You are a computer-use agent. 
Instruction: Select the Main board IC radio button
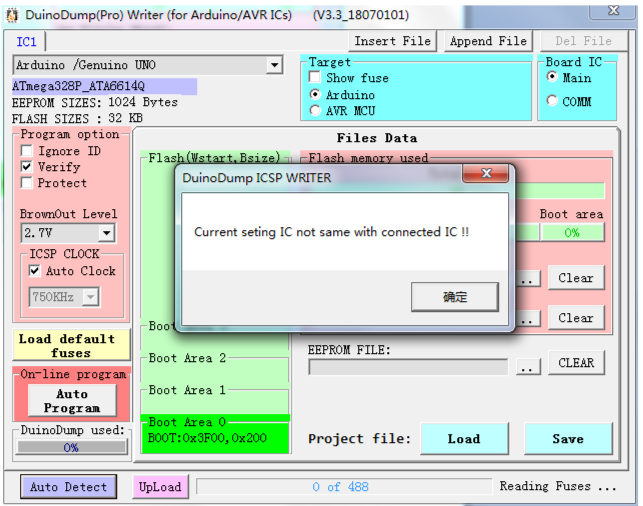(552, 77)
